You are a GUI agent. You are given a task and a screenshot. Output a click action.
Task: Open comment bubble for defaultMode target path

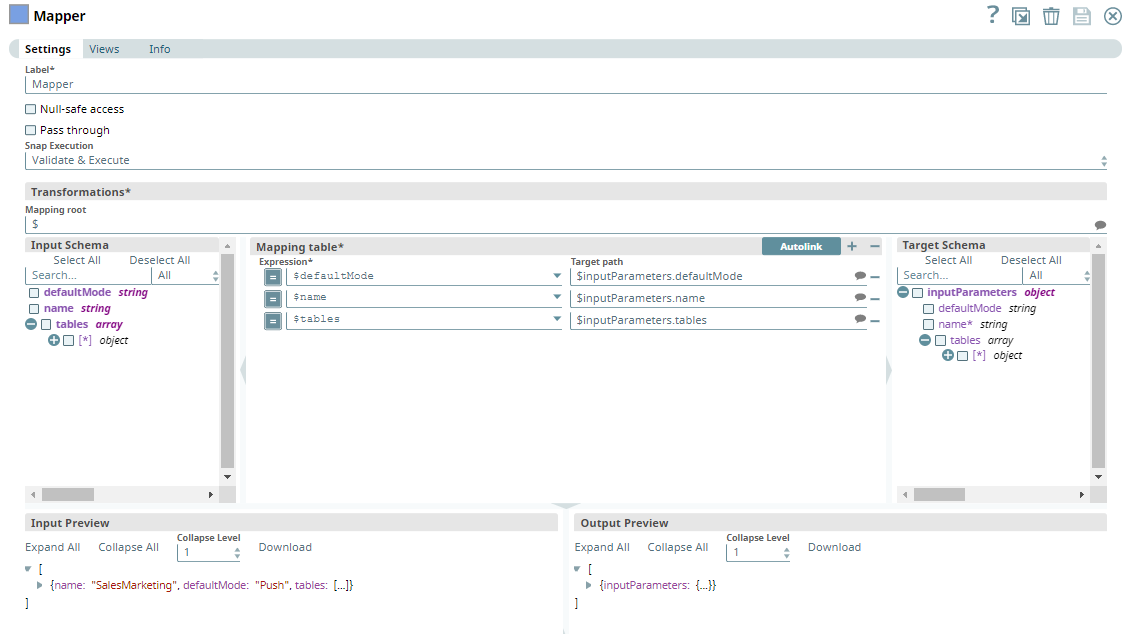coord(860,275)
